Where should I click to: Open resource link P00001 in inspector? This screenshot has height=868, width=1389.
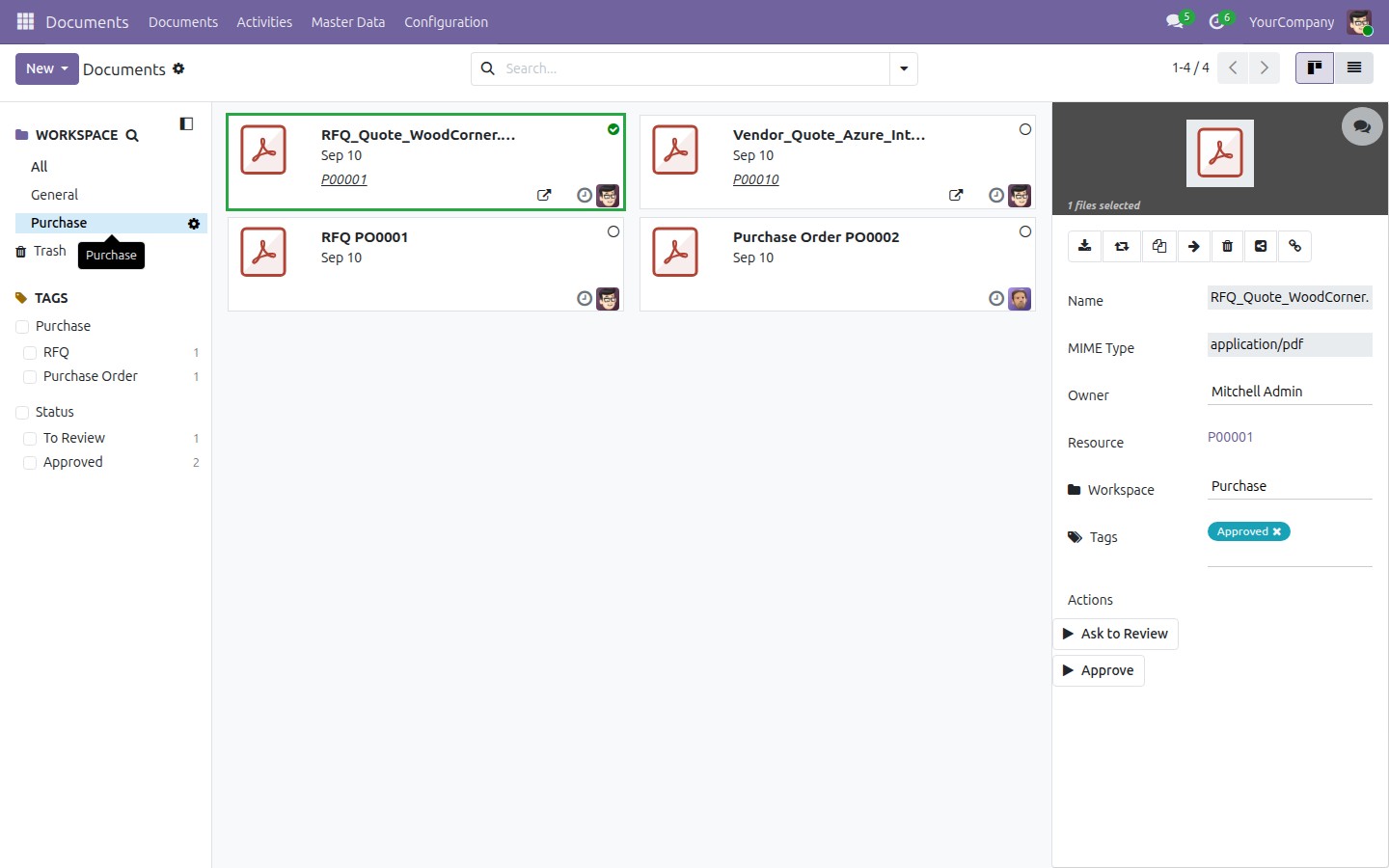pyautogui.click(x=1230, y=437)
